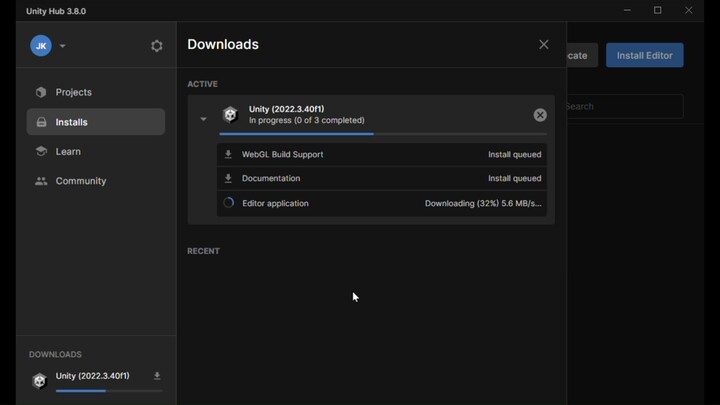Click the Downloading (32%) status text

click(483, 203)
